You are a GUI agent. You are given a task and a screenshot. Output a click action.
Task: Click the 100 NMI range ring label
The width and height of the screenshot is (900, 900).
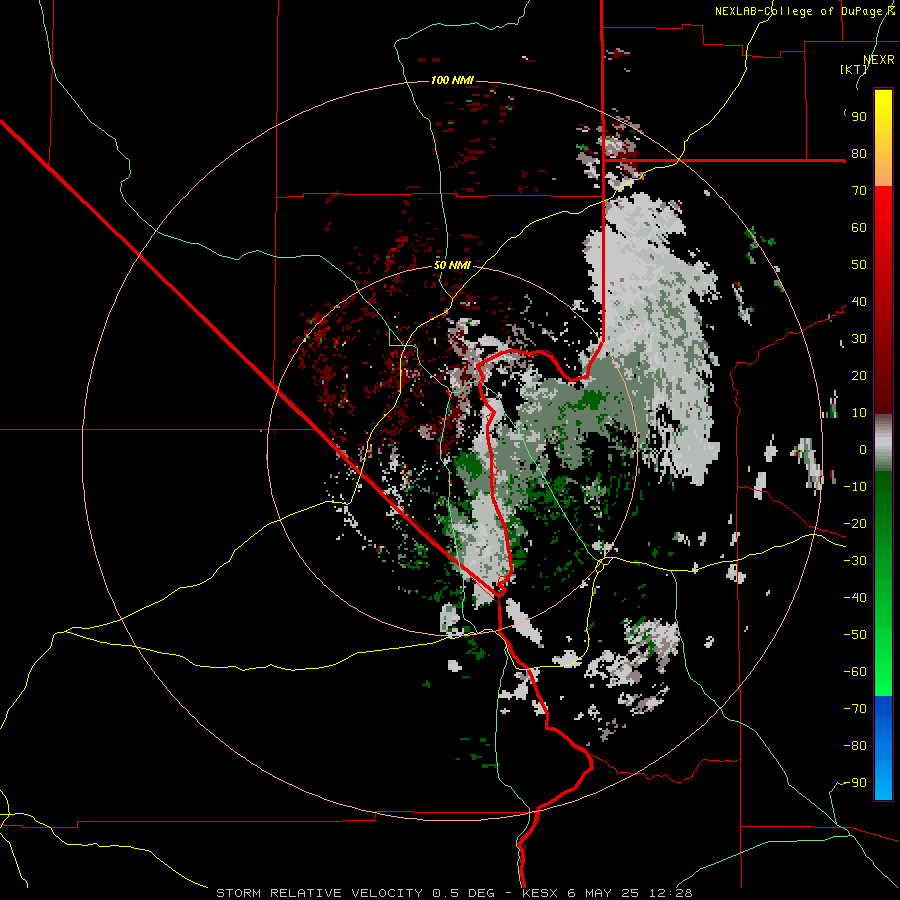tap(452, 80)
